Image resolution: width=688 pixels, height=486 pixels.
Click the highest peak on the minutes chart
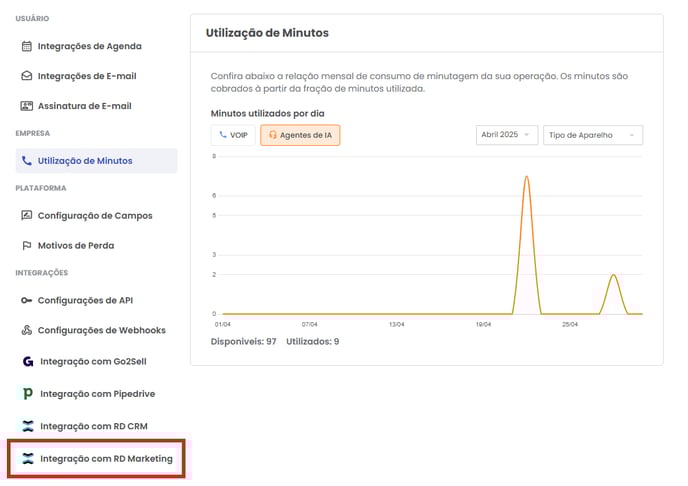click(526, 177)
